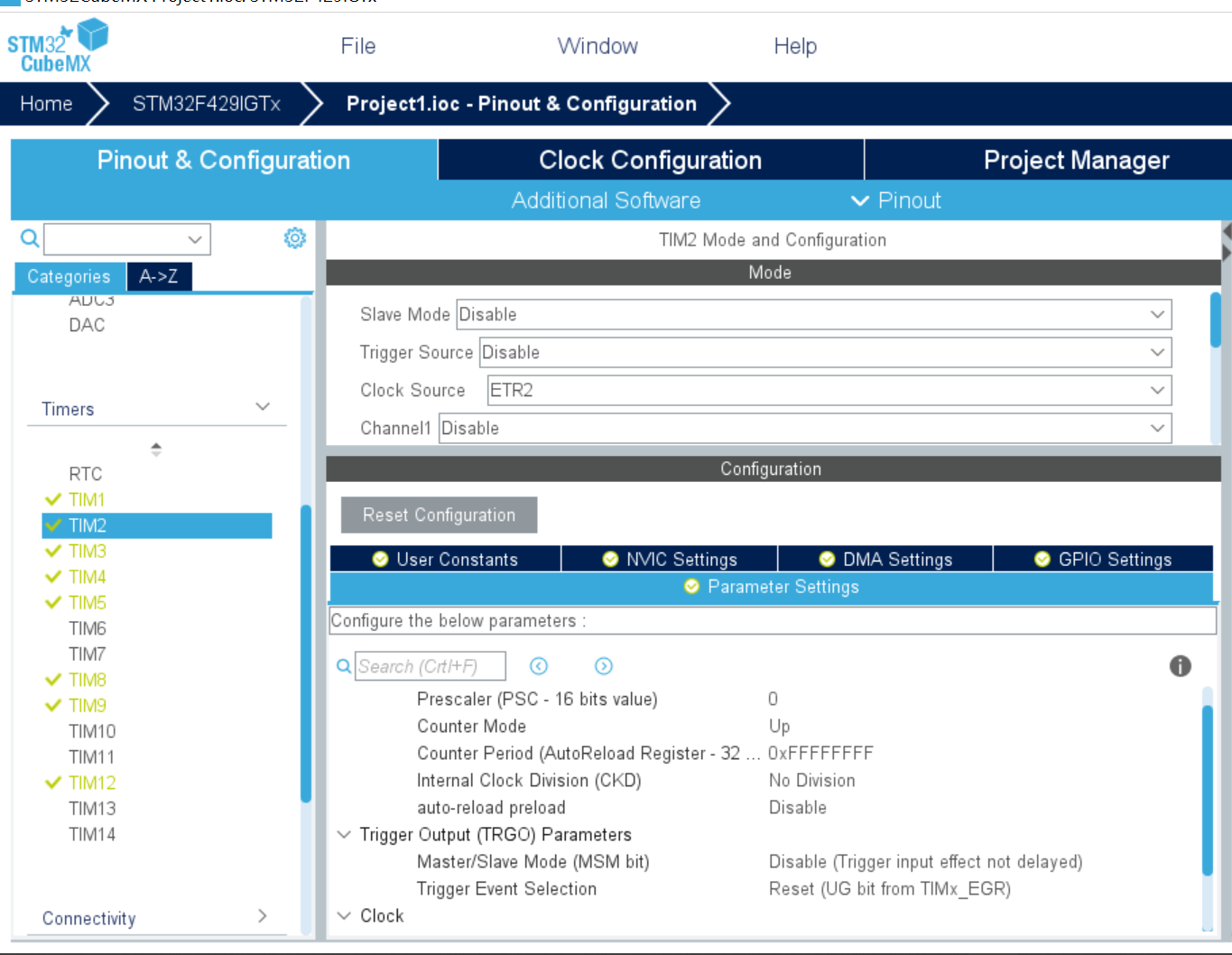Select TIM14 in the list
The height and width of the screenshot is (955, 1232).
[92, 834]
